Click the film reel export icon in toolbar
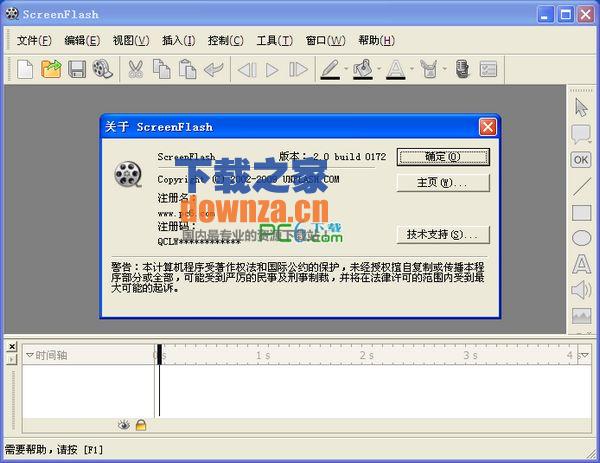 [103, 69]
